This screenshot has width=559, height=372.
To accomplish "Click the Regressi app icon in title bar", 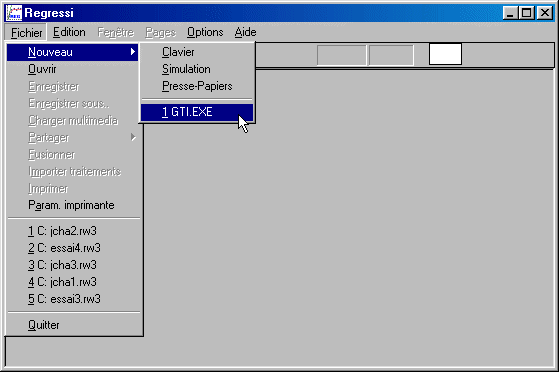I will point(14,13).
